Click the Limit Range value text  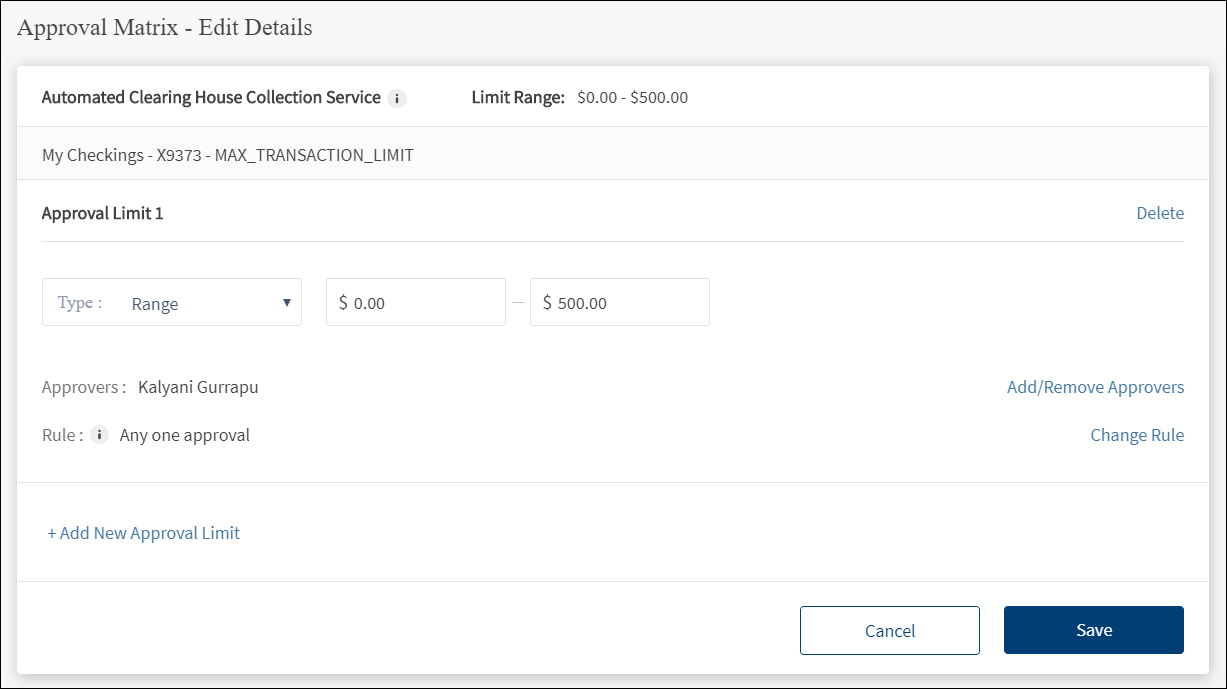click(x=632, y=98)
